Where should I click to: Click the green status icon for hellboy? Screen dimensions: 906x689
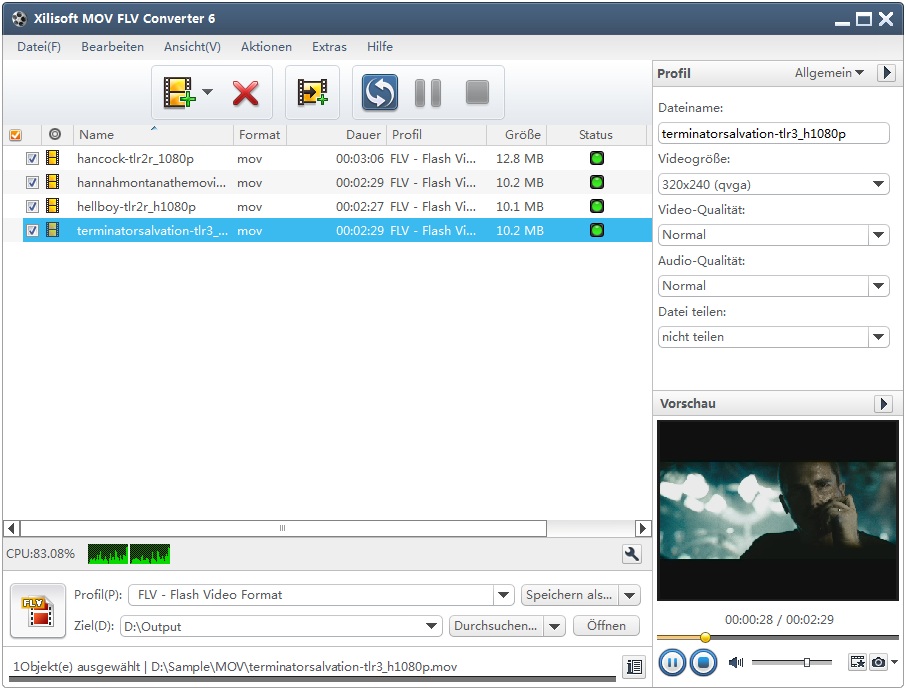pos(597,206)
